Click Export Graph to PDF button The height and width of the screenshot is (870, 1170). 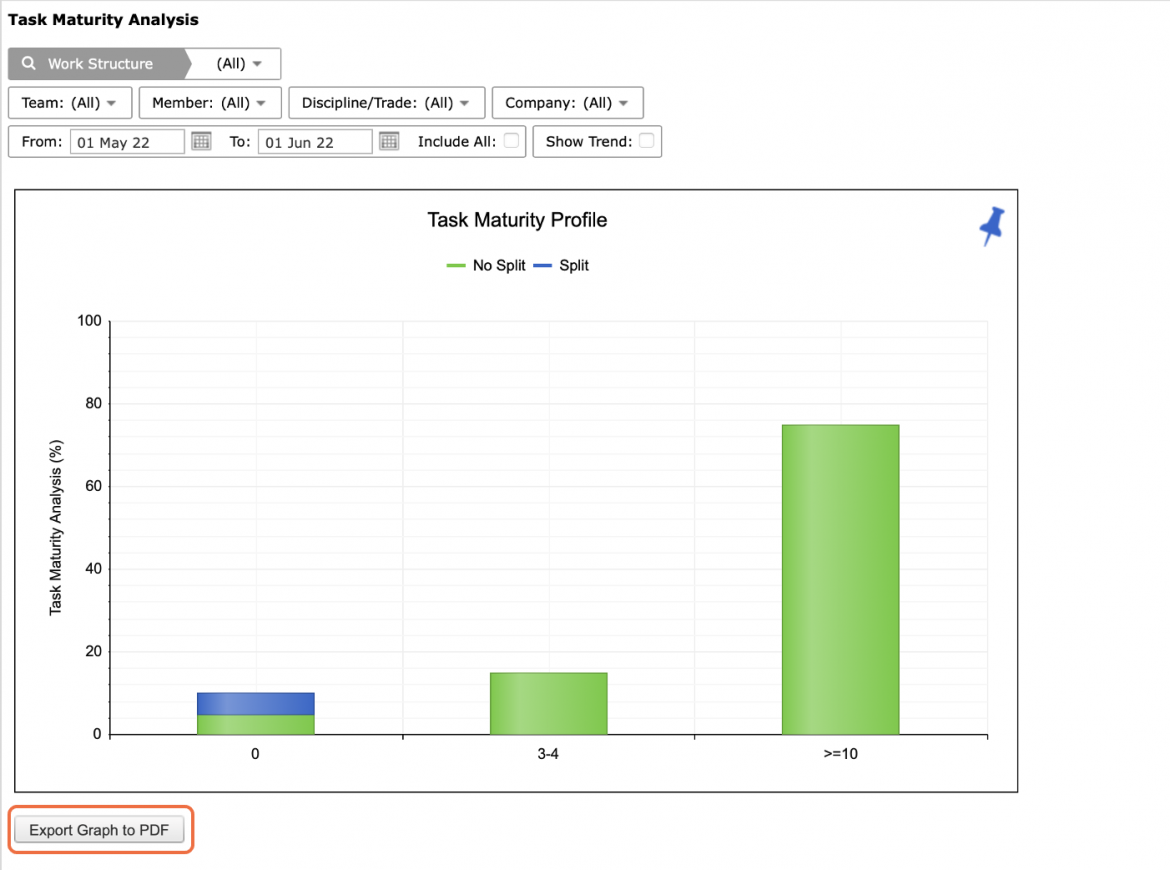[99, 830]
